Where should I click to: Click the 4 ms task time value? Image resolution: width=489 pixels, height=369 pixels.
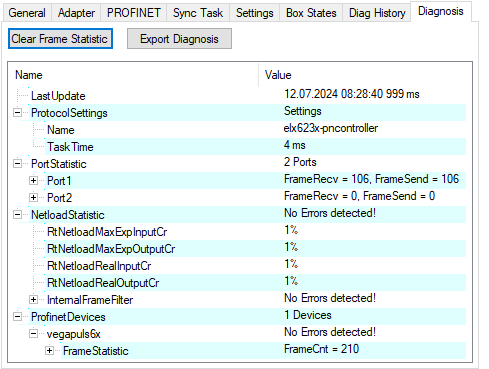(x=295, y=145)
